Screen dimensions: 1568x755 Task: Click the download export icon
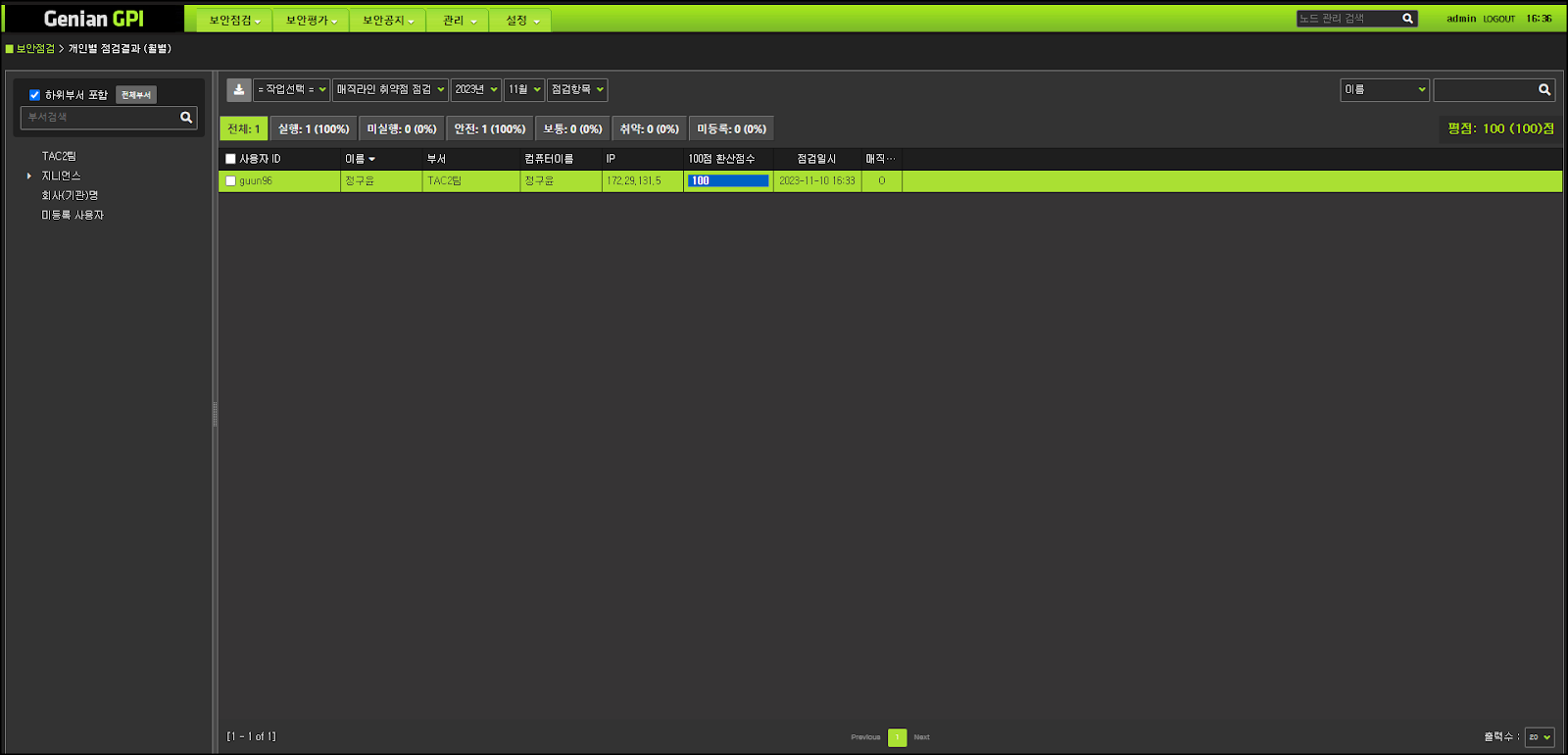click(x=238, y=89)
